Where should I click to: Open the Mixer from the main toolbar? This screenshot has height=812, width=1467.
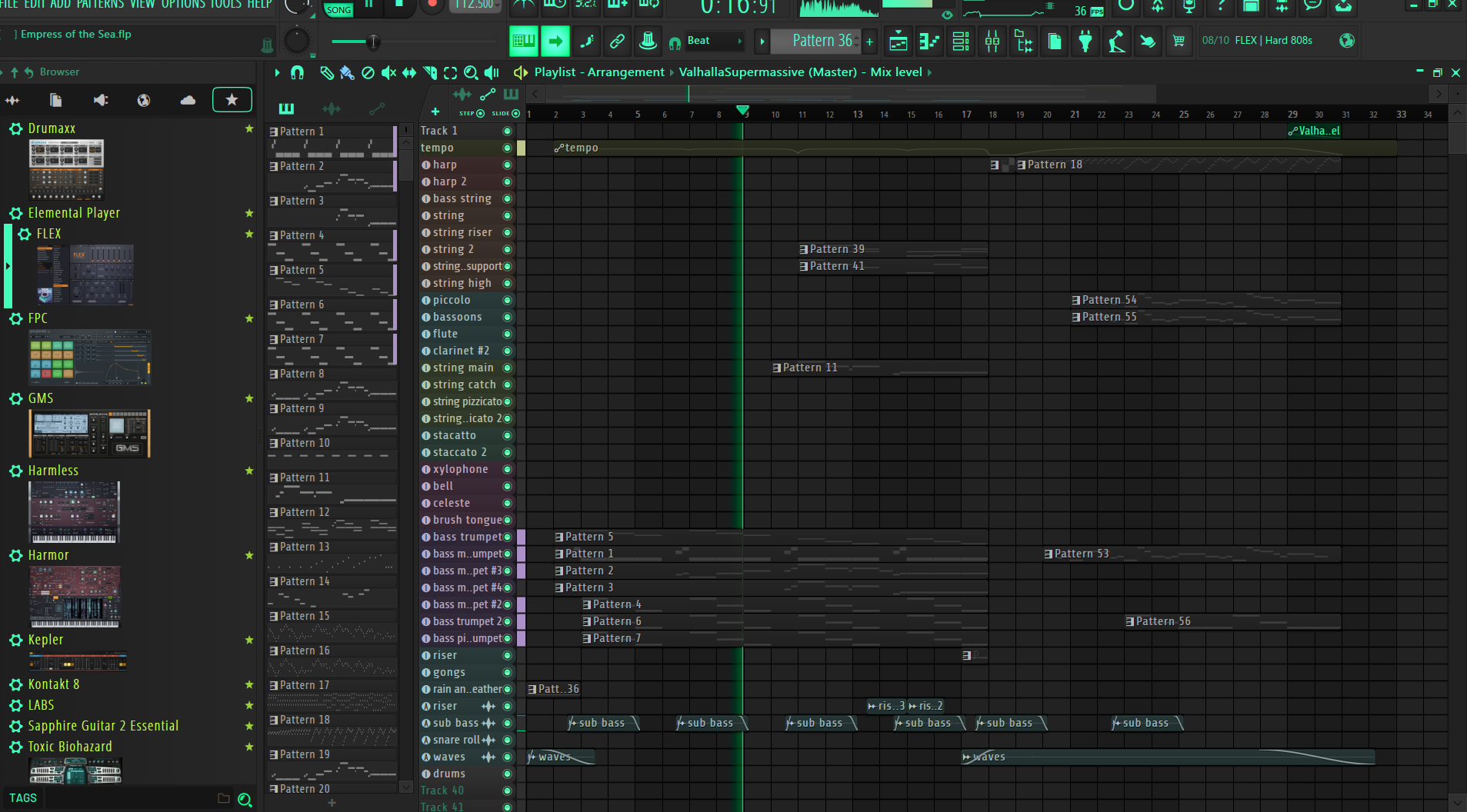pos(992,41)
